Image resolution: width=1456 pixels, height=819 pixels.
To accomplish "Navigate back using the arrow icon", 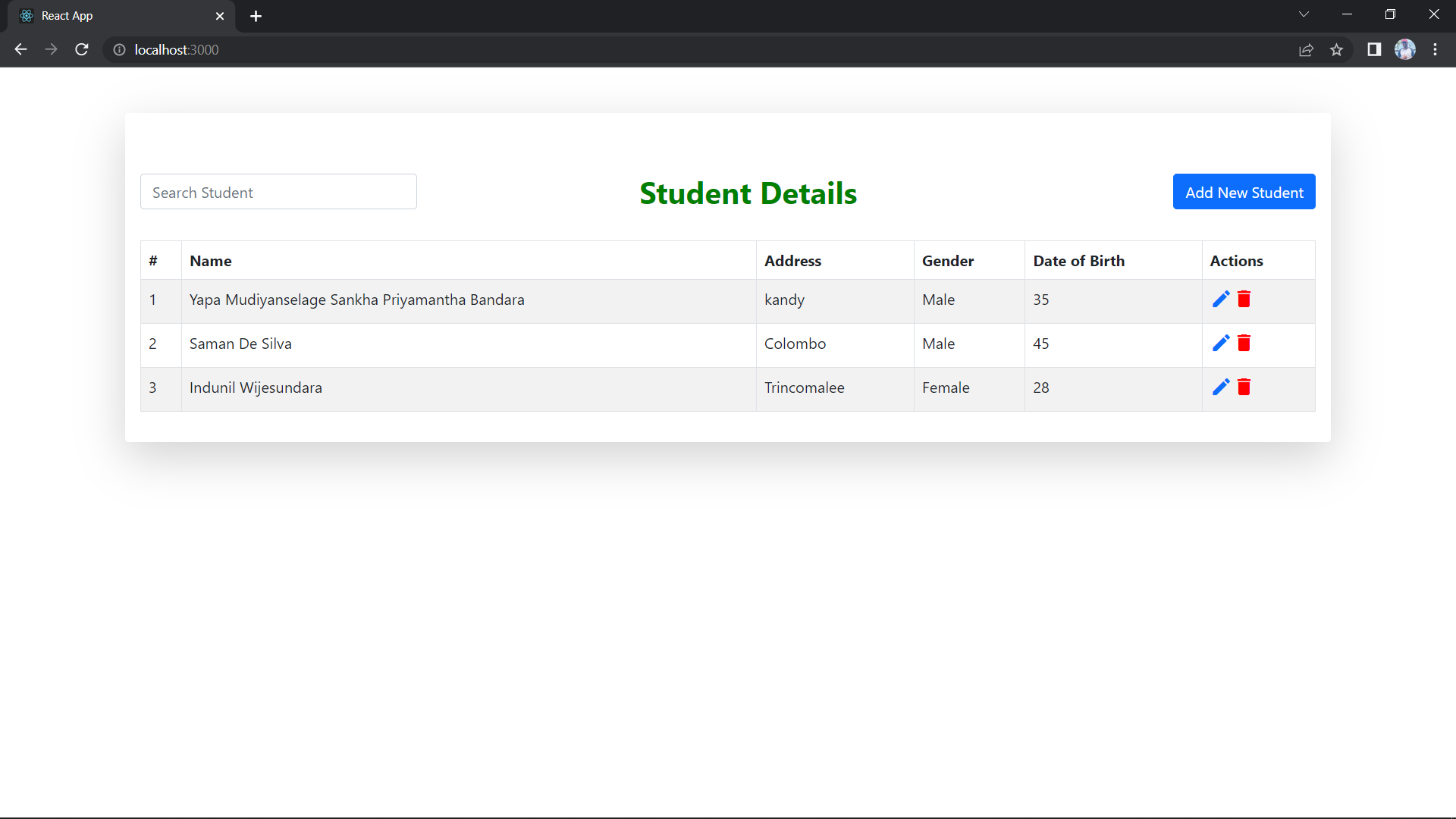I will pyautogui.click(x=20, y=49).
